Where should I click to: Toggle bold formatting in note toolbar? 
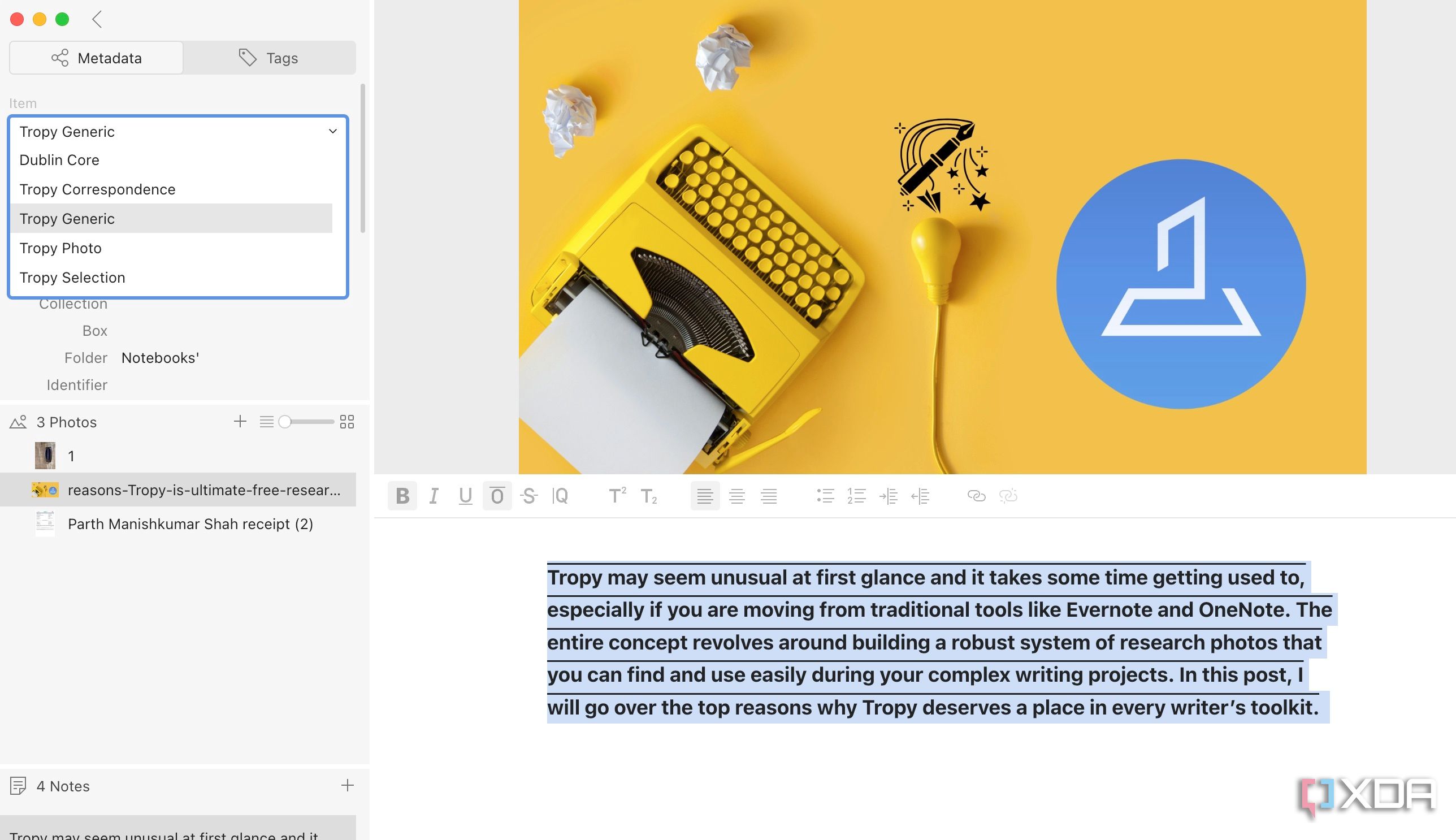click(x=402, y=496)
